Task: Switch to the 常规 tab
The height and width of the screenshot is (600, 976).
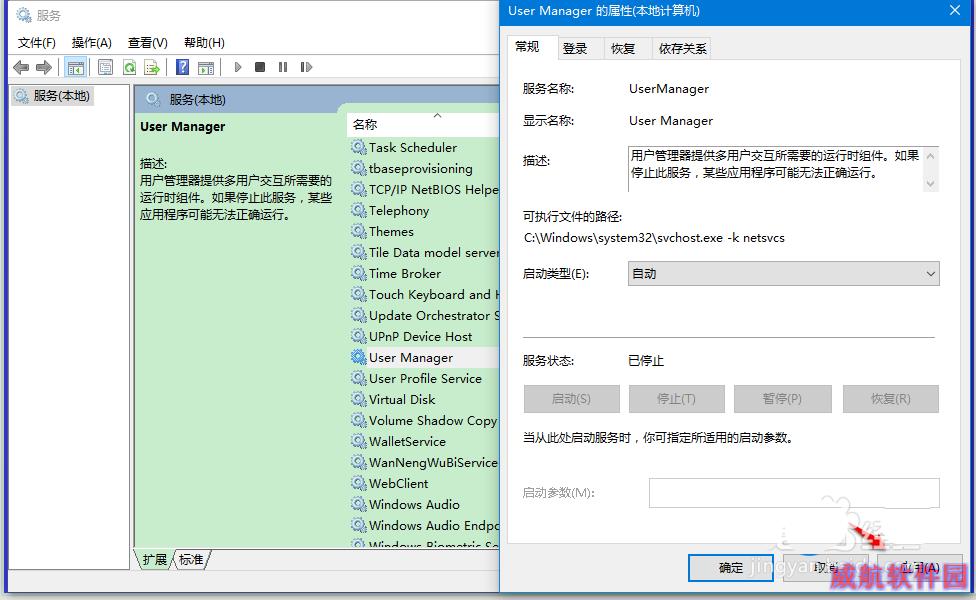Action: click(x=528, y=47)
